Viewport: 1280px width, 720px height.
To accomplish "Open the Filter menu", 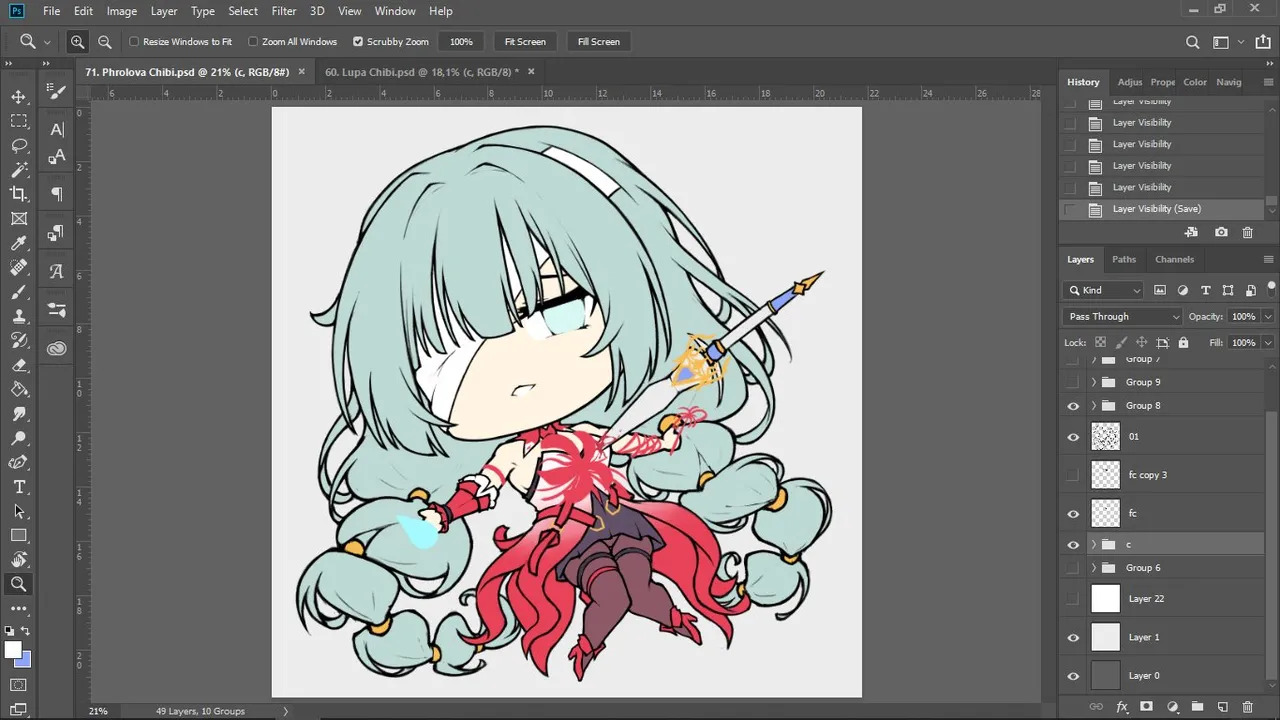I will click(x=284, y=11).
